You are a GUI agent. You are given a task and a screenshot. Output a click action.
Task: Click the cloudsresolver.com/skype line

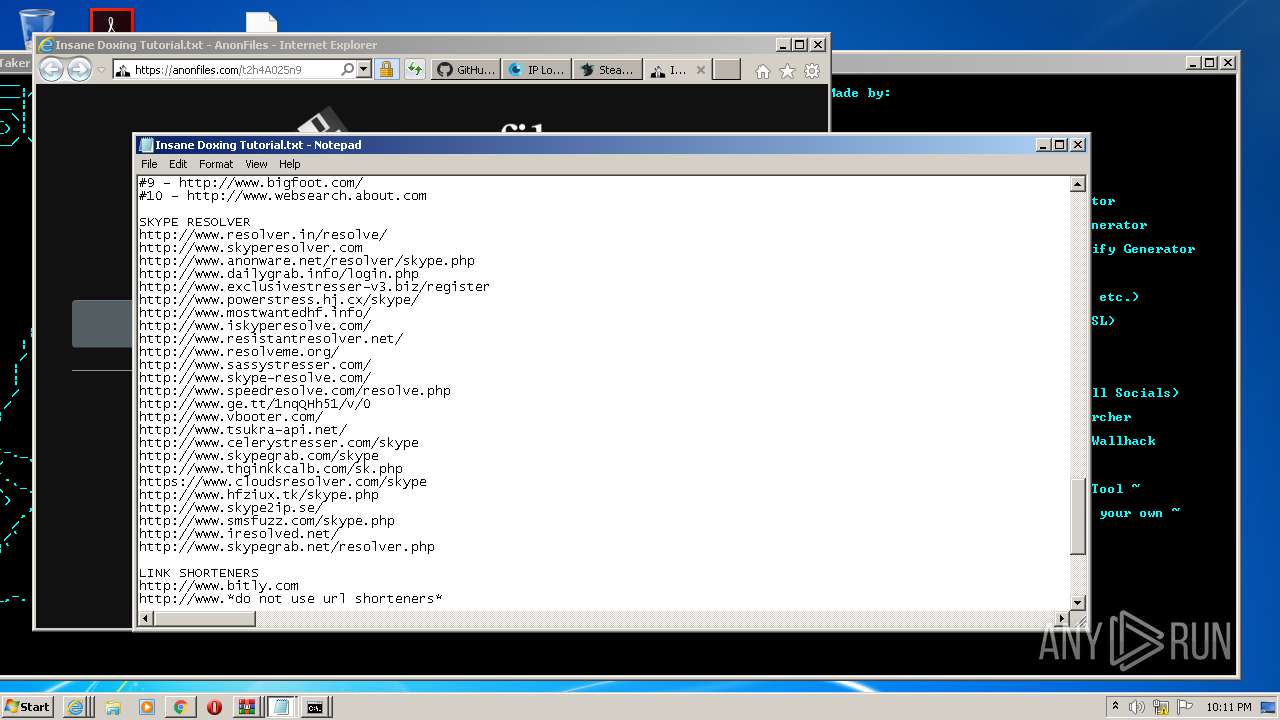coord(283,482)
